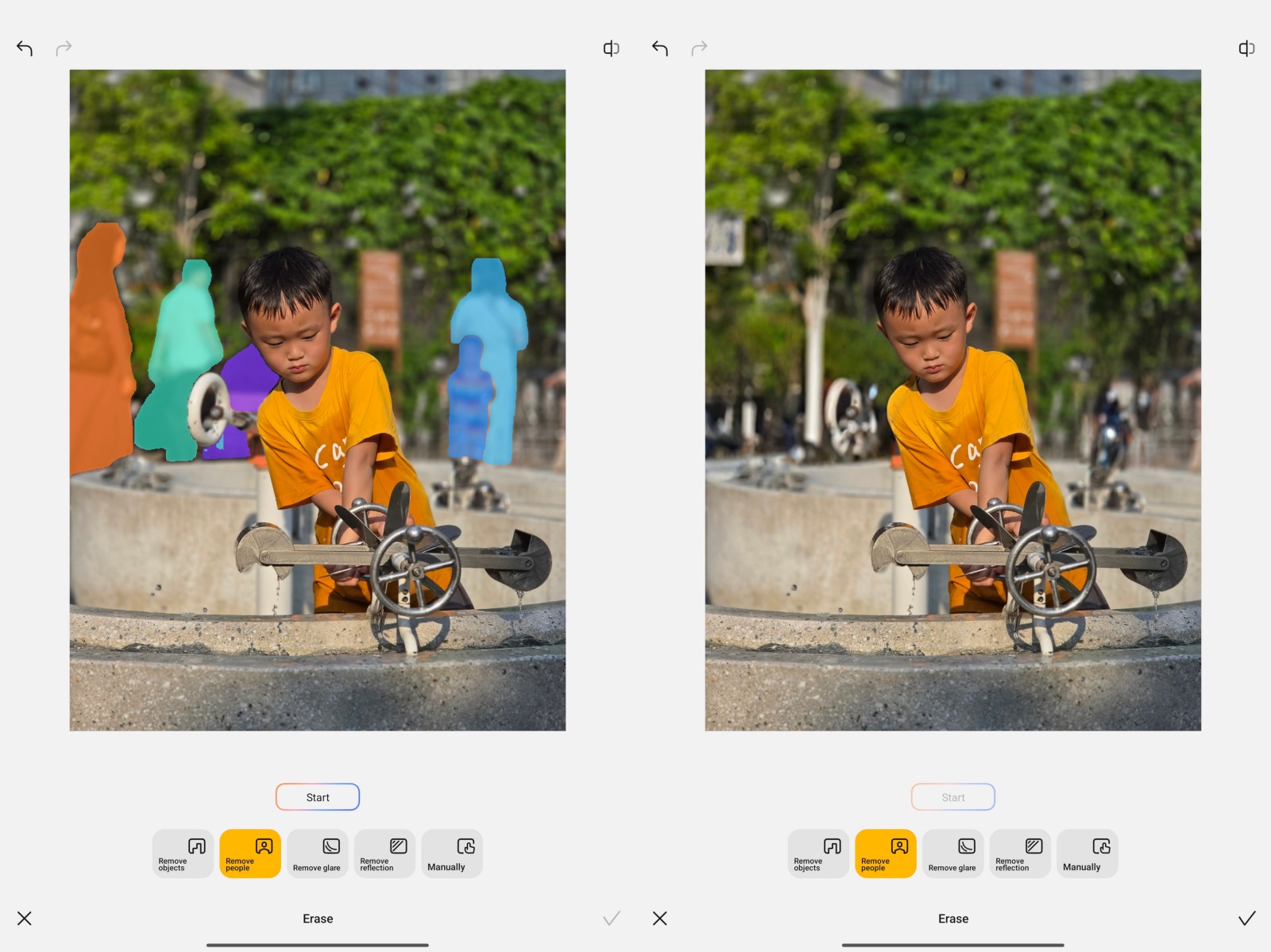
Task: Select Manually mode in the right panel
Action: tap(1087, 854)
